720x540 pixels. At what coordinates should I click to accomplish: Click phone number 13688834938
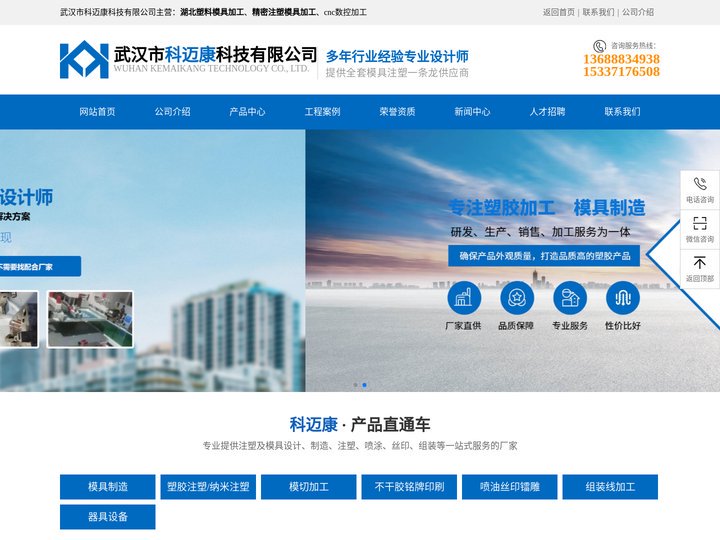pos(621,59)
